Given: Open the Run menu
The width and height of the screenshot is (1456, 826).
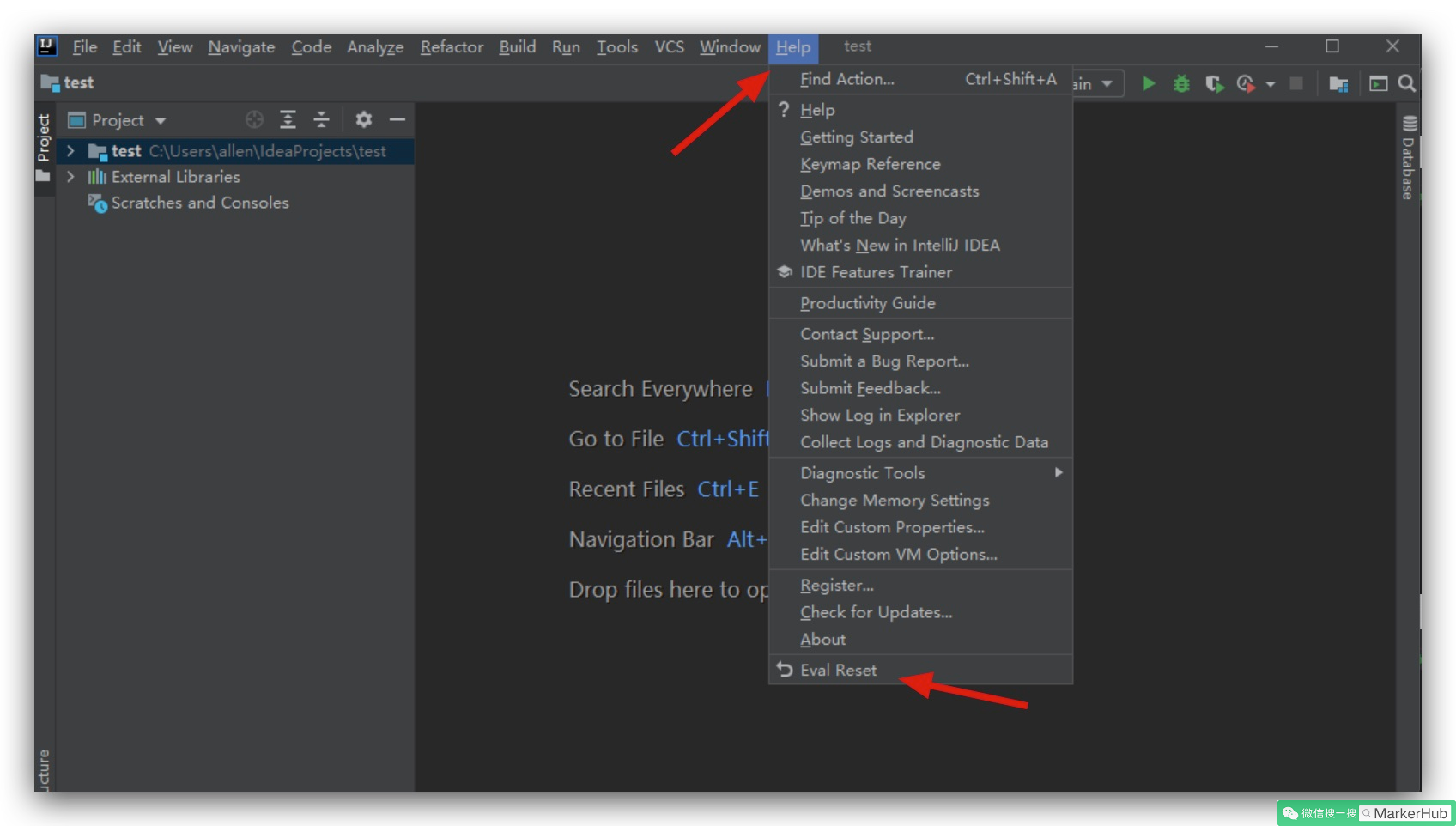Looking at the screenshot, I should point(566,47).
